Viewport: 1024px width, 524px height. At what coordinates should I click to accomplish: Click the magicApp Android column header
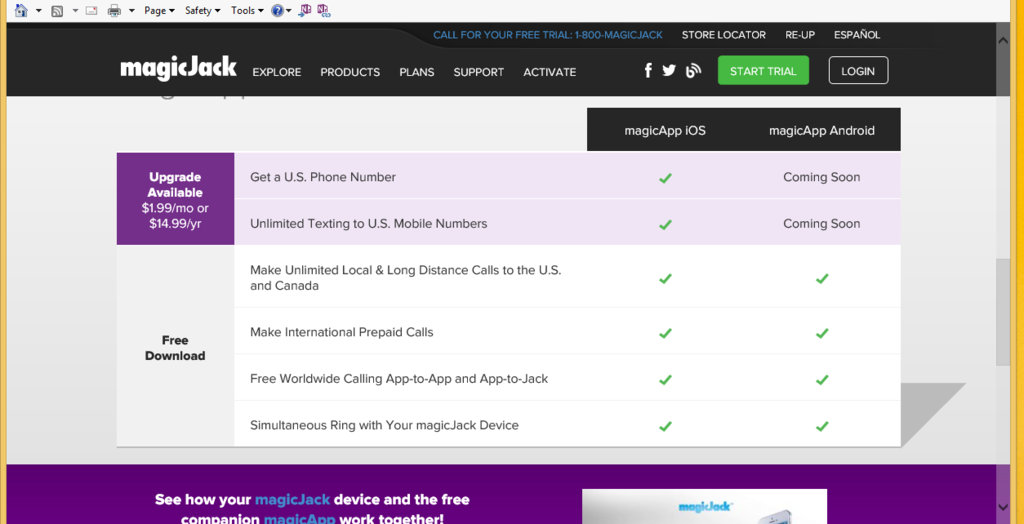[x=822, y=131]
